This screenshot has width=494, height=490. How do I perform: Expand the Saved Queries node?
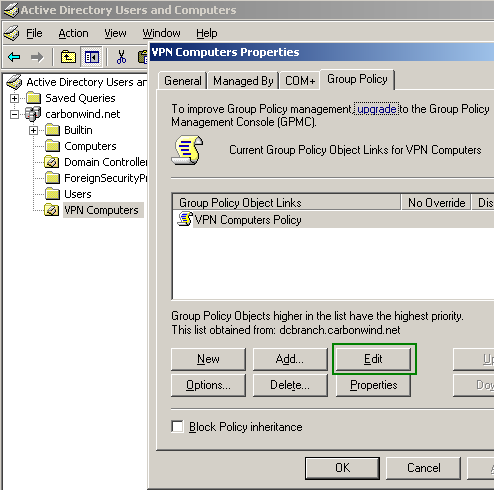coord(14,98)
